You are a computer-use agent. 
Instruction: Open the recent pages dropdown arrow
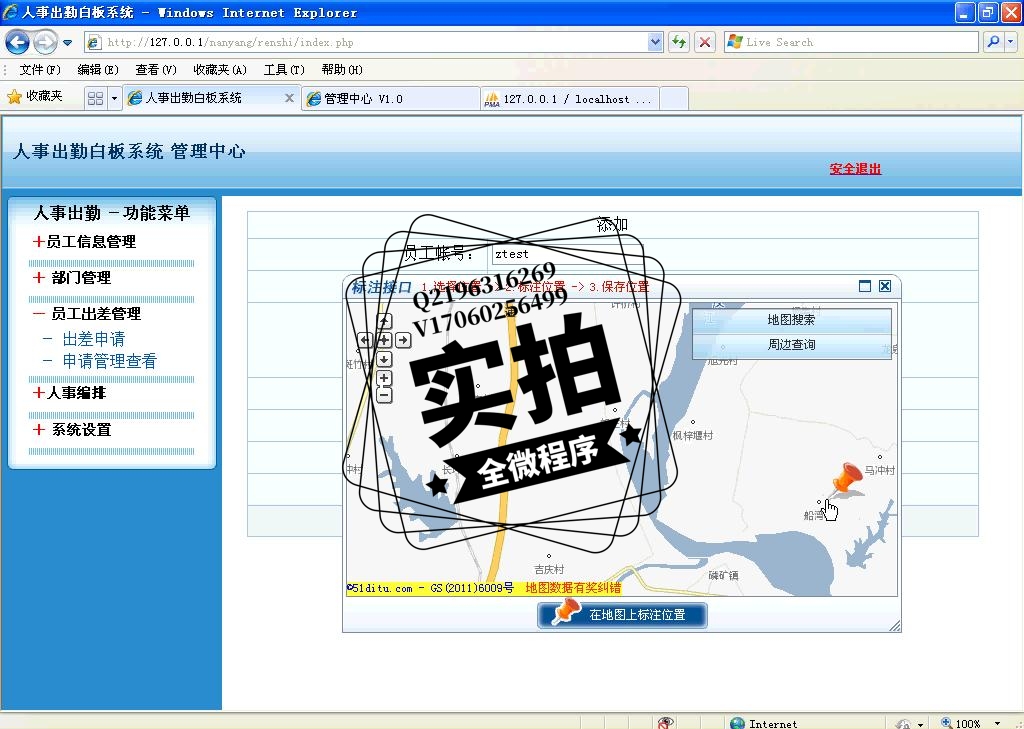(x=67, y=43)
